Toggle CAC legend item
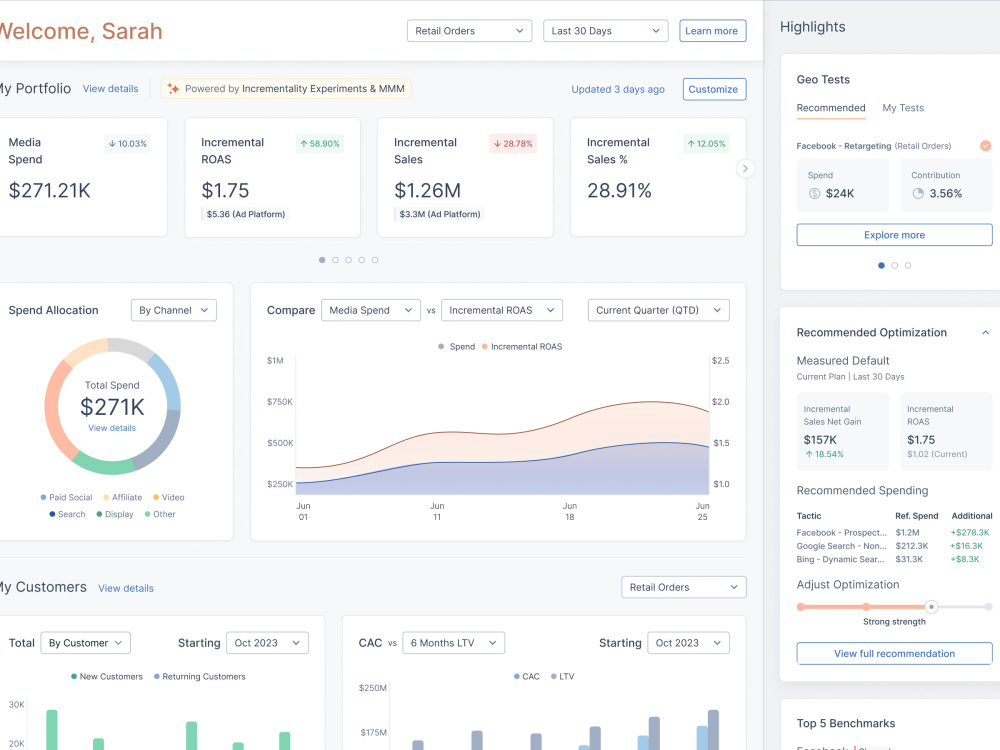1000x750 pixels. click(x=527, y=677)
